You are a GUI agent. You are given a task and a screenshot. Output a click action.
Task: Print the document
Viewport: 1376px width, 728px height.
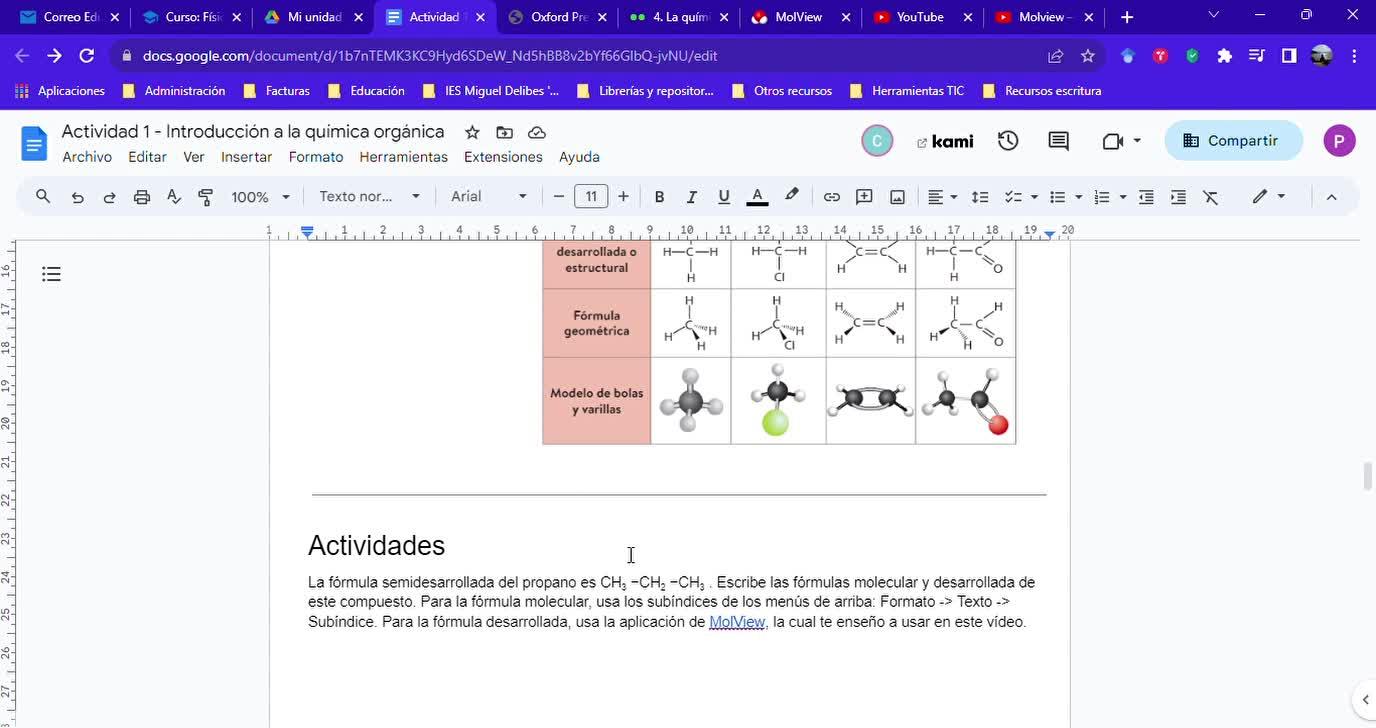tap(142, 197)
